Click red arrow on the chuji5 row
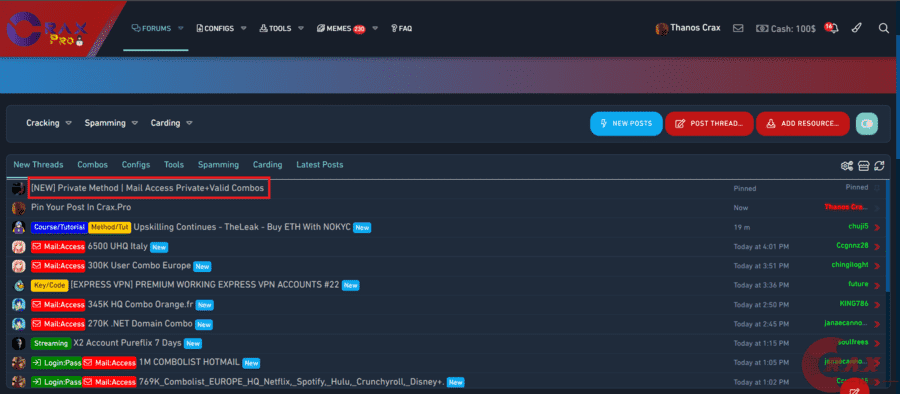The width and height of the screenshot is (900, 394). click(876, 227)
